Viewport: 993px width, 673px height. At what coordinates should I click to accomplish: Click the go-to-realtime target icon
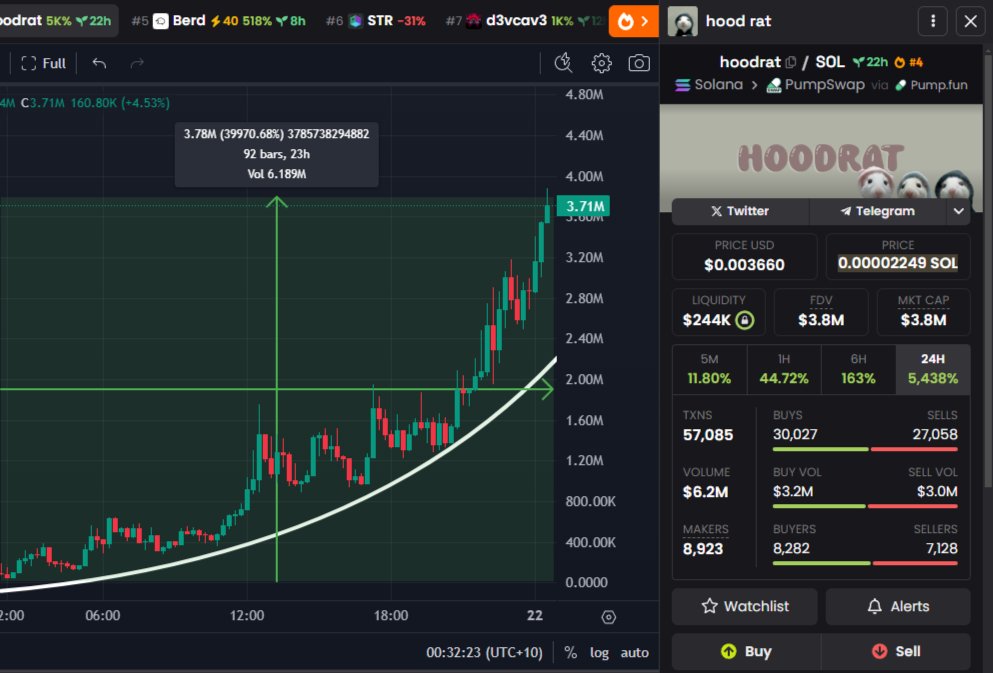pyautogui.click(x=609, y=617)
